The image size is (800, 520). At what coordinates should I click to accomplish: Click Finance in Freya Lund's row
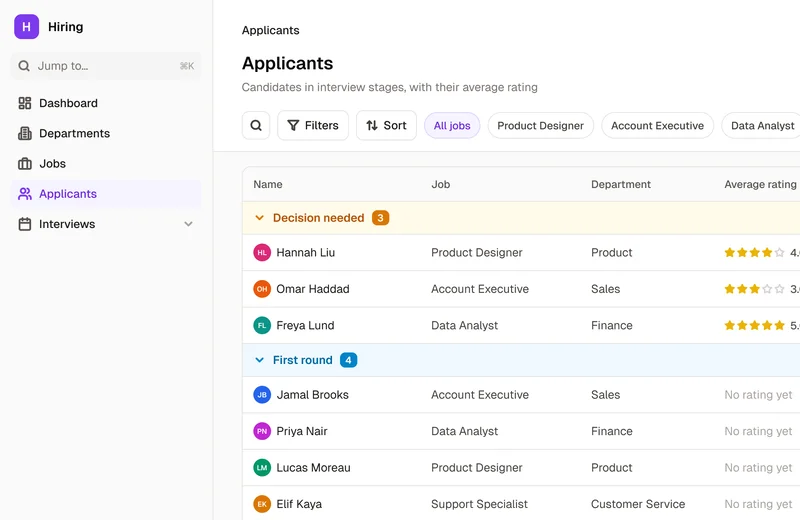click(x=612, y=326)
